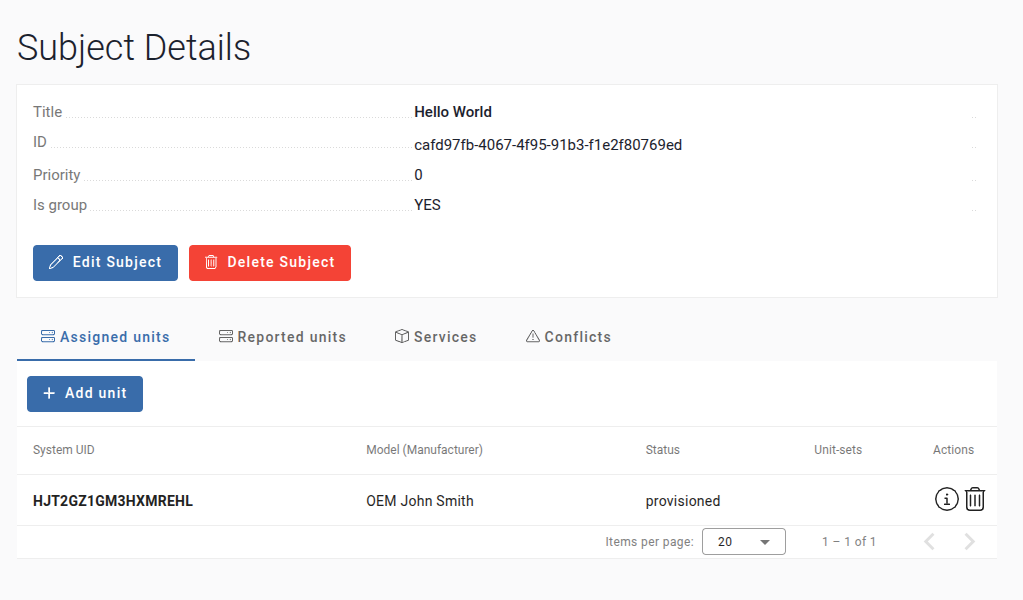Image resolution: width=1023 pixels, height=600 pixels.
Task: Show the Conflicts tab
Action: (568, 337)
